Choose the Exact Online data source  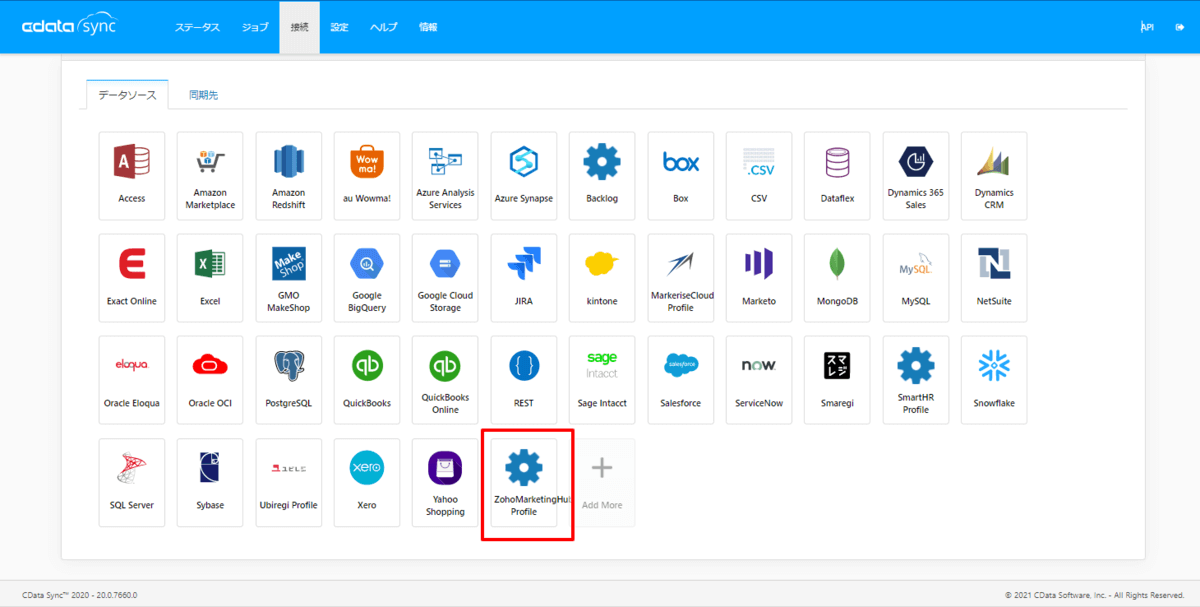(132, 278)
